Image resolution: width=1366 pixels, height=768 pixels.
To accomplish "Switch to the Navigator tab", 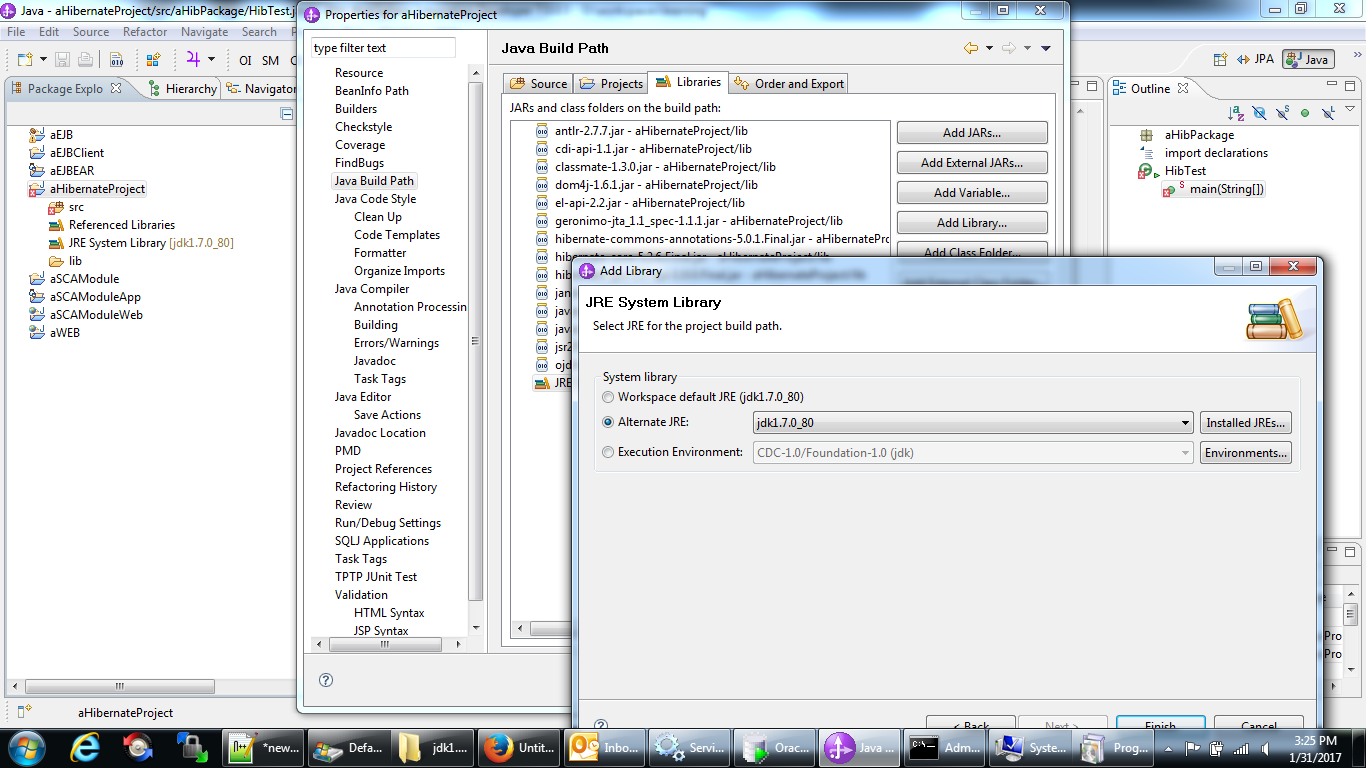I will coord(262,88).
